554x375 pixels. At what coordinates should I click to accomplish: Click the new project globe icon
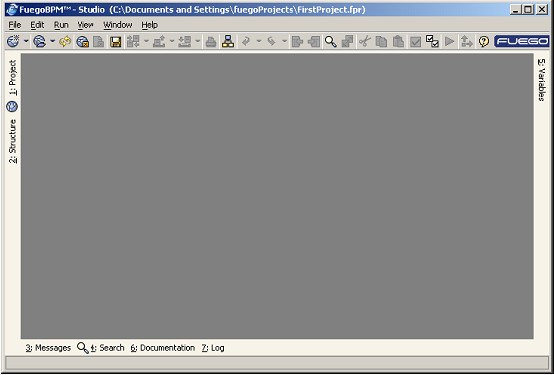(13, 42)
